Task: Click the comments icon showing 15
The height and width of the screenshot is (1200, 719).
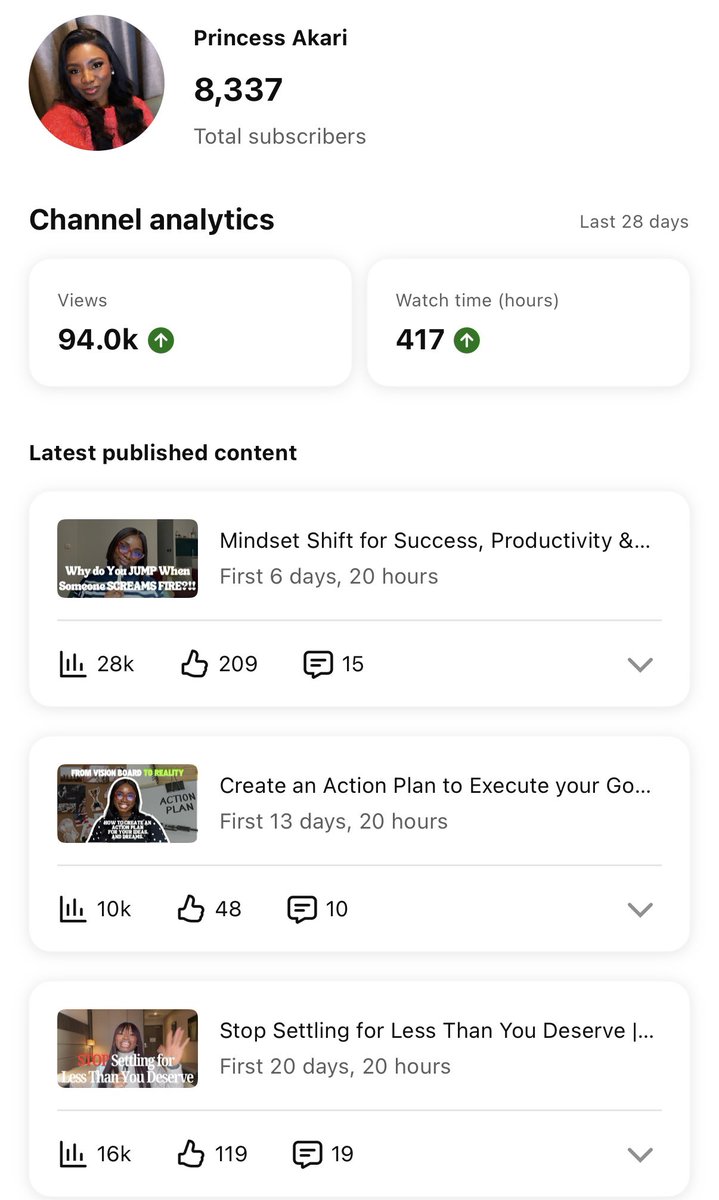Action: coord(318,664)
